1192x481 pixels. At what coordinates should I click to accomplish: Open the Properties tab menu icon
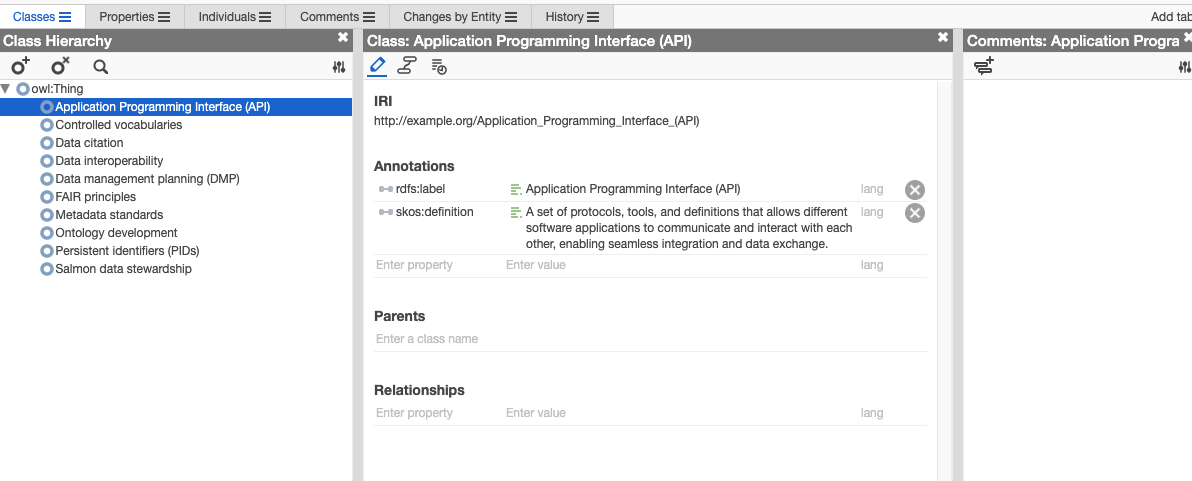pos(164,17)
